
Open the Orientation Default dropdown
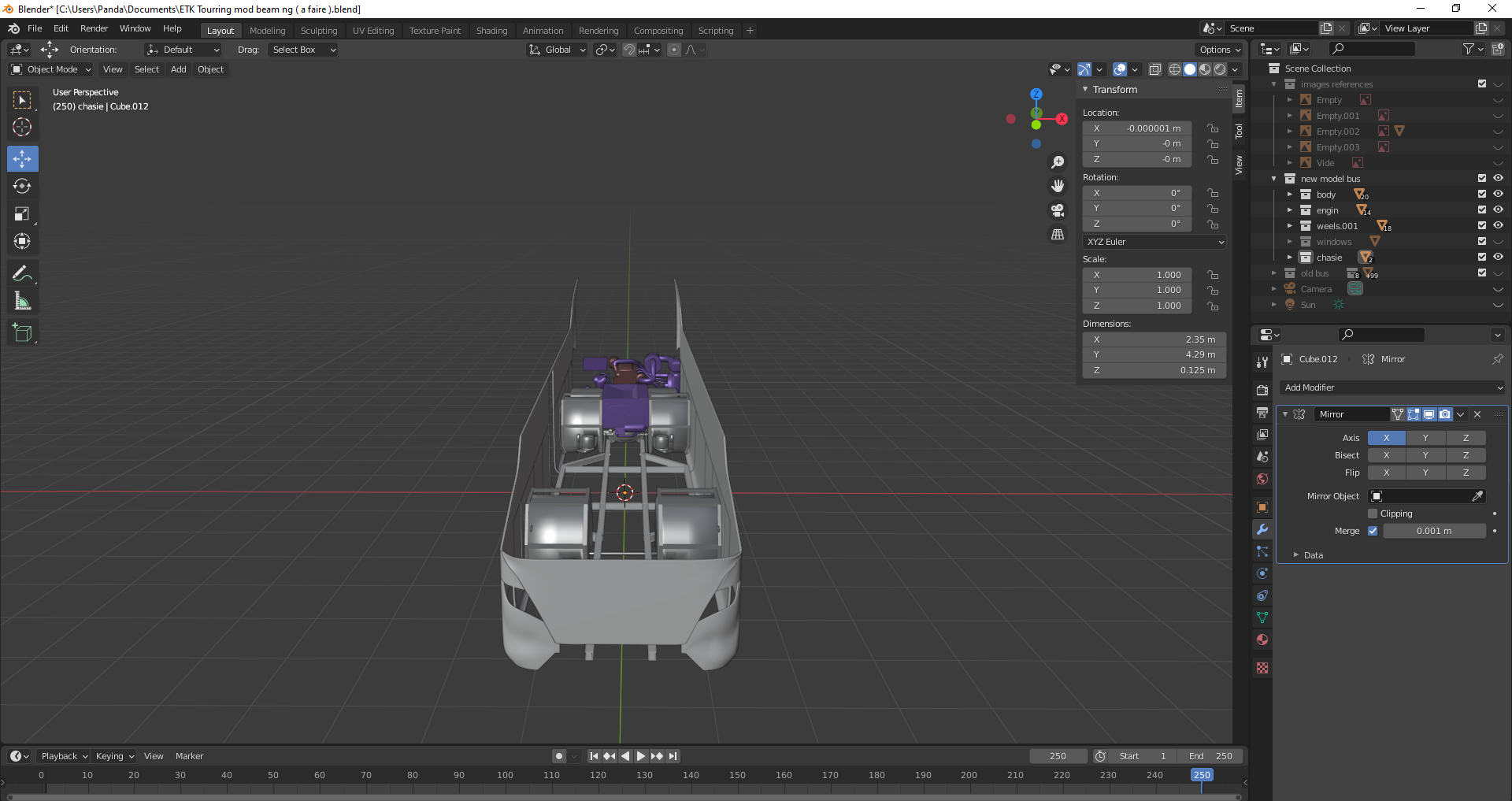[x=183, y=50]
